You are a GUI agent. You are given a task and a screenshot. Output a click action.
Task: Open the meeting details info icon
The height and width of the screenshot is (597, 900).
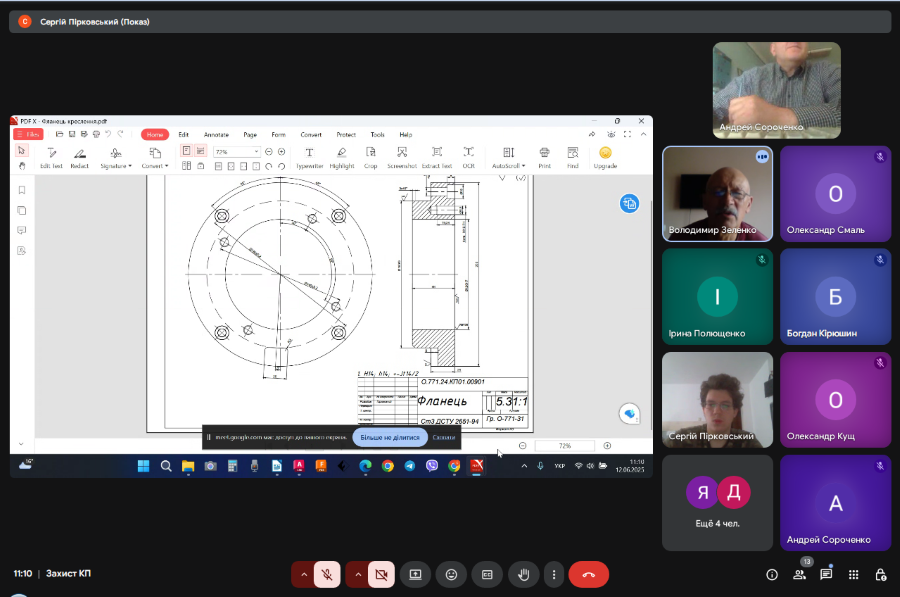click(x=772, y=575)
